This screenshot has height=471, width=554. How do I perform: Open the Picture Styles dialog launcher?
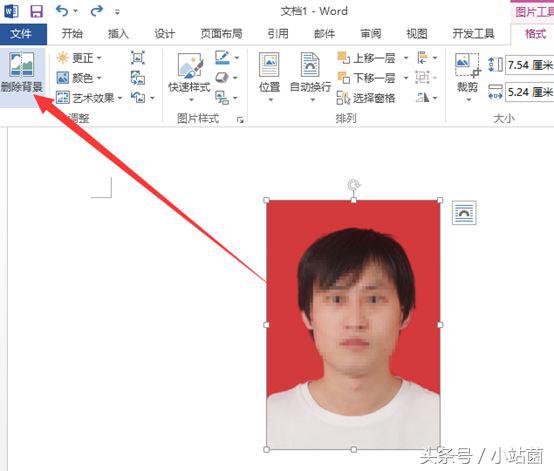pyautogui.click(x=240, y=120)
